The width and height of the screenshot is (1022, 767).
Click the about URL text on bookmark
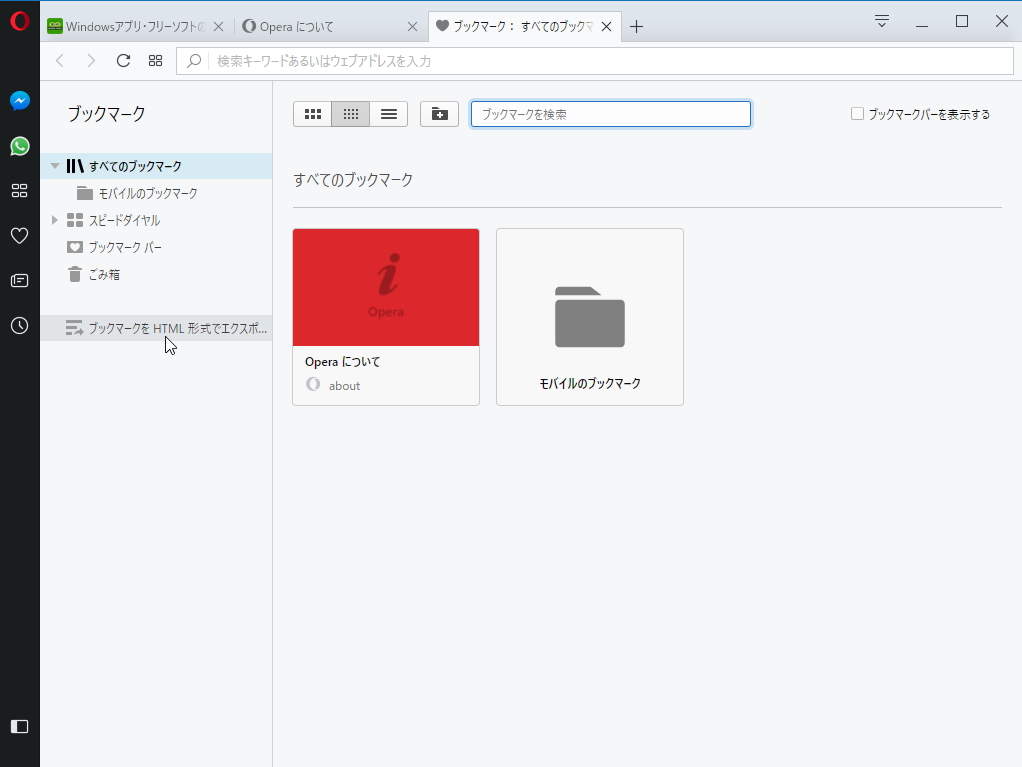click(344, 386)
